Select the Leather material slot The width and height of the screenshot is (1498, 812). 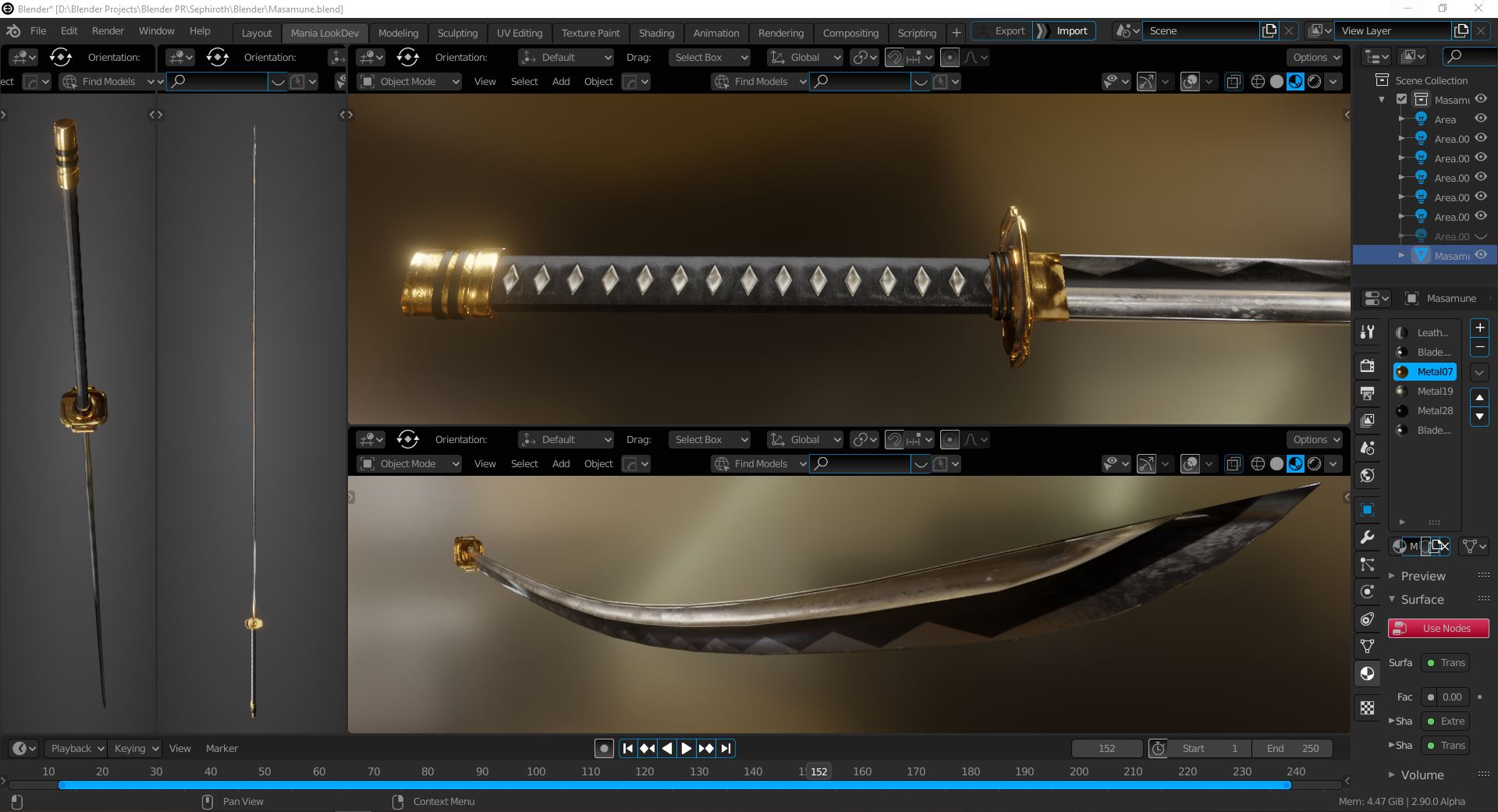(x=1425, y=332)
